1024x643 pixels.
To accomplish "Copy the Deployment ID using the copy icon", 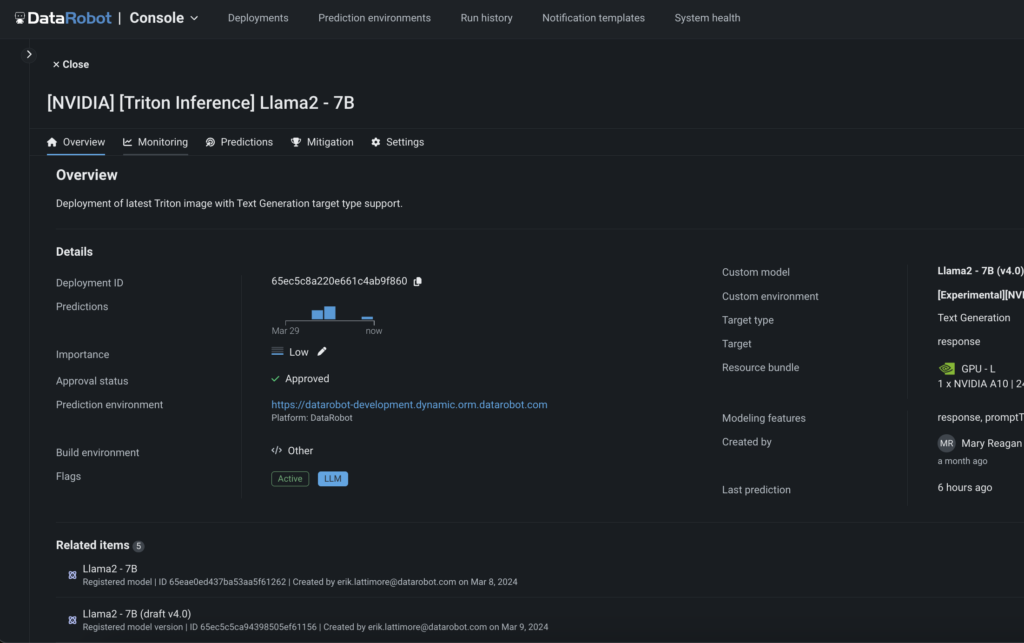I will (418, 281).
